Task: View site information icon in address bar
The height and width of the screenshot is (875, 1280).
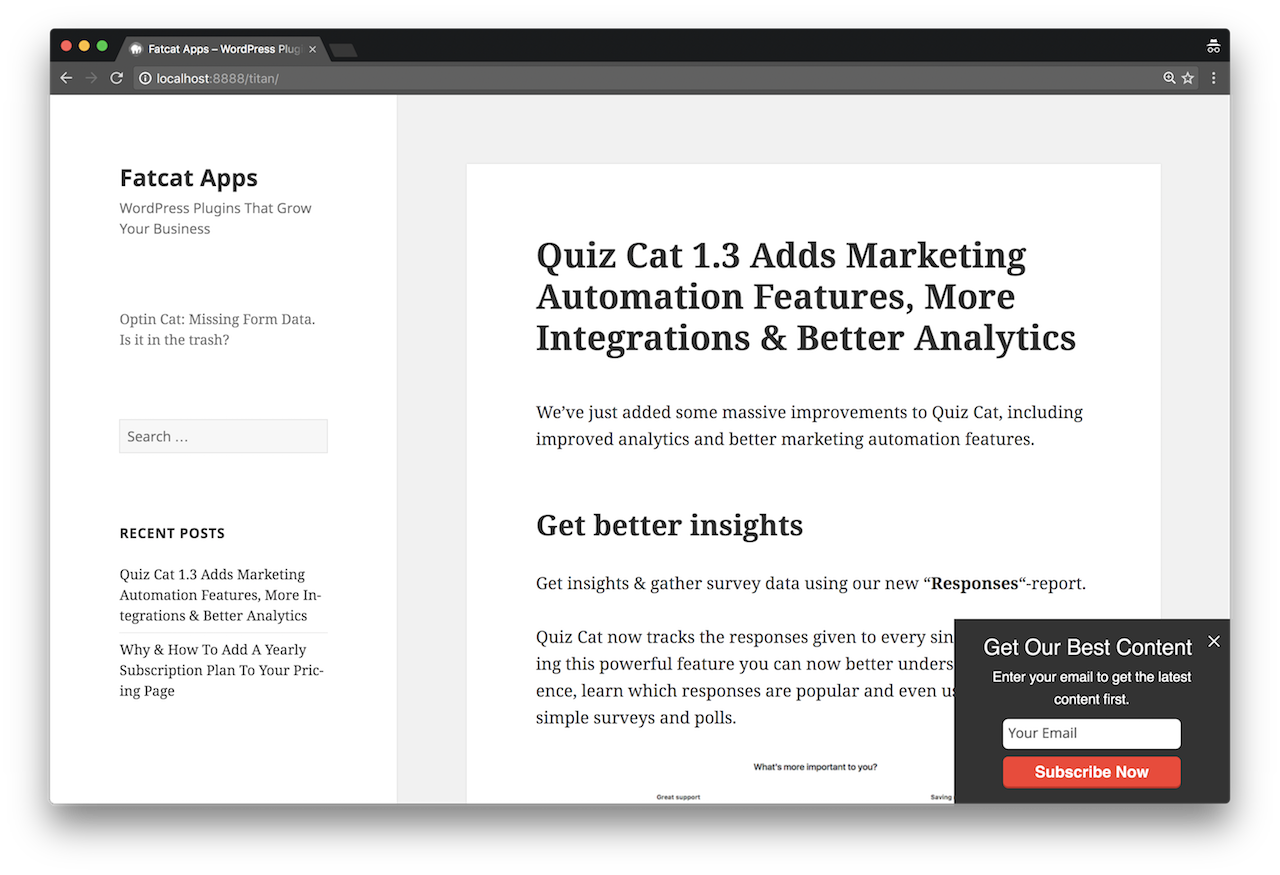Action: tap(145, 78)
